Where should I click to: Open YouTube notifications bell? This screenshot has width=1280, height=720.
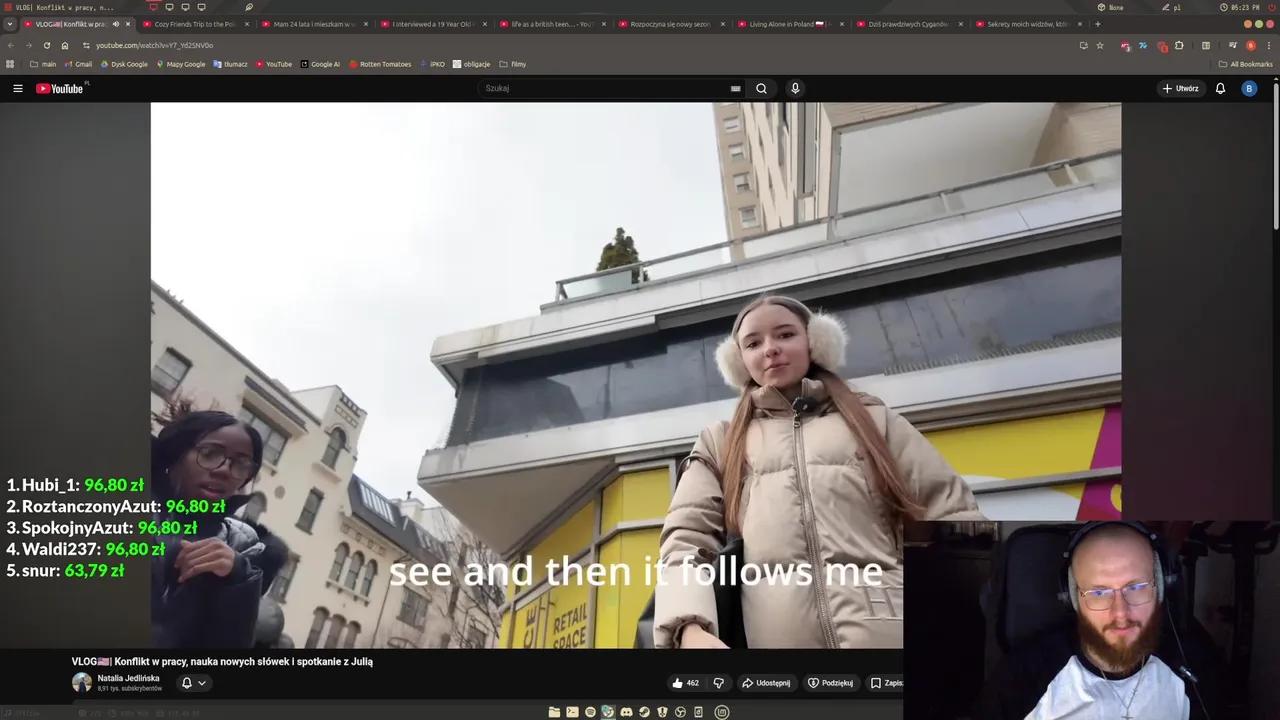(x=1220, y=88)
